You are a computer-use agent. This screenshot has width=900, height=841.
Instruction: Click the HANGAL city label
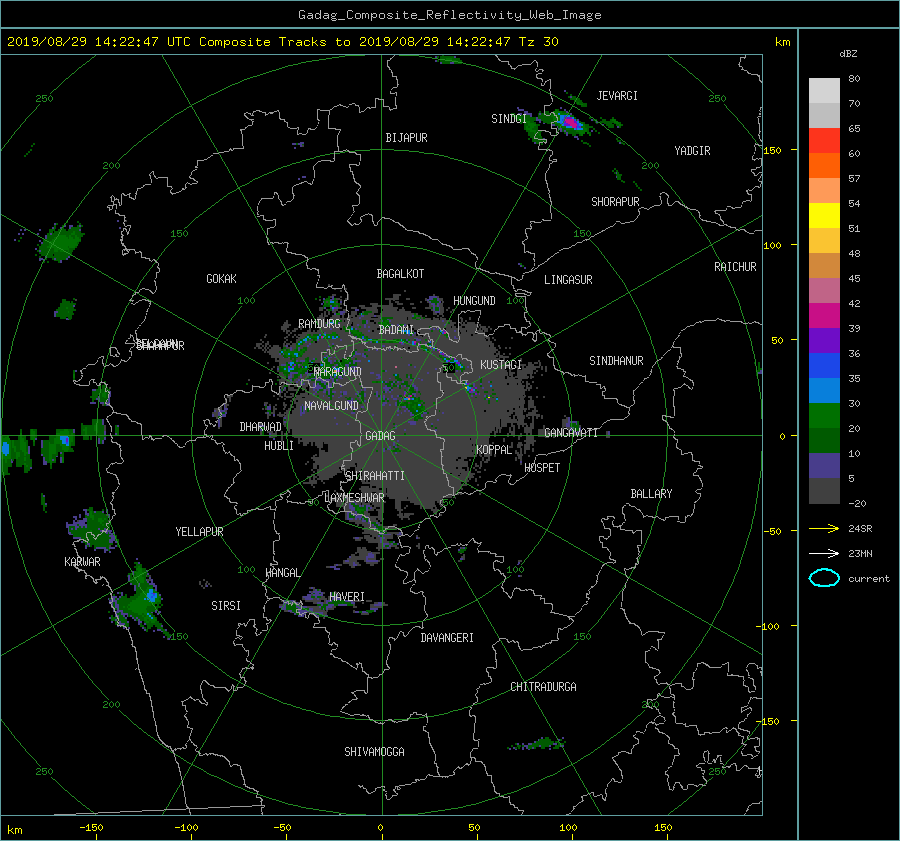tap(283, 573)
